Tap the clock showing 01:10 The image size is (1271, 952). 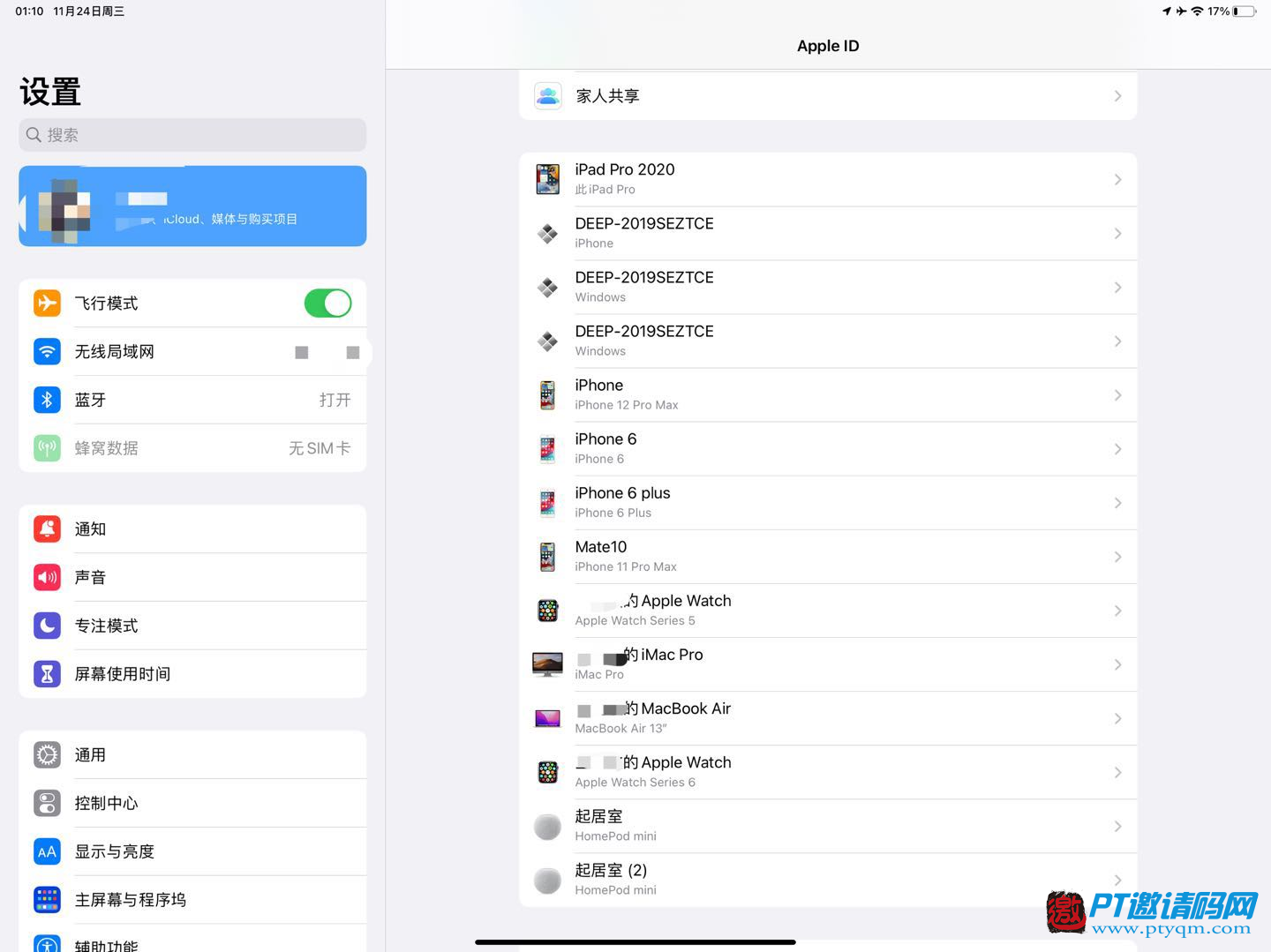click(29, 11)
